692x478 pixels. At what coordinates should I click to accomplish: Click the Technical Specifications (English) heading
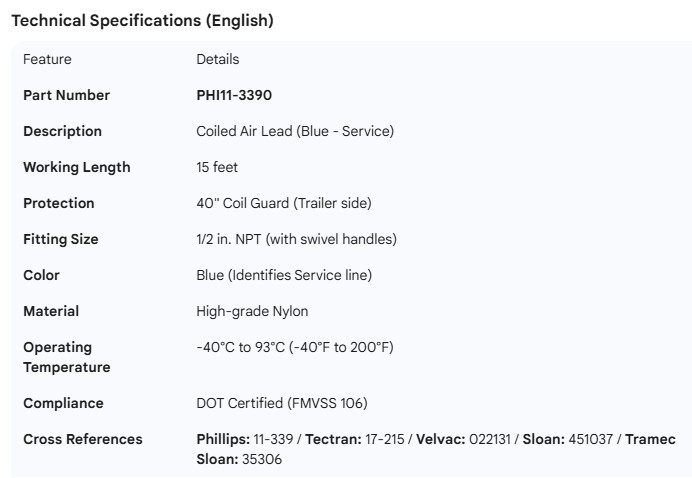[141, 20]
